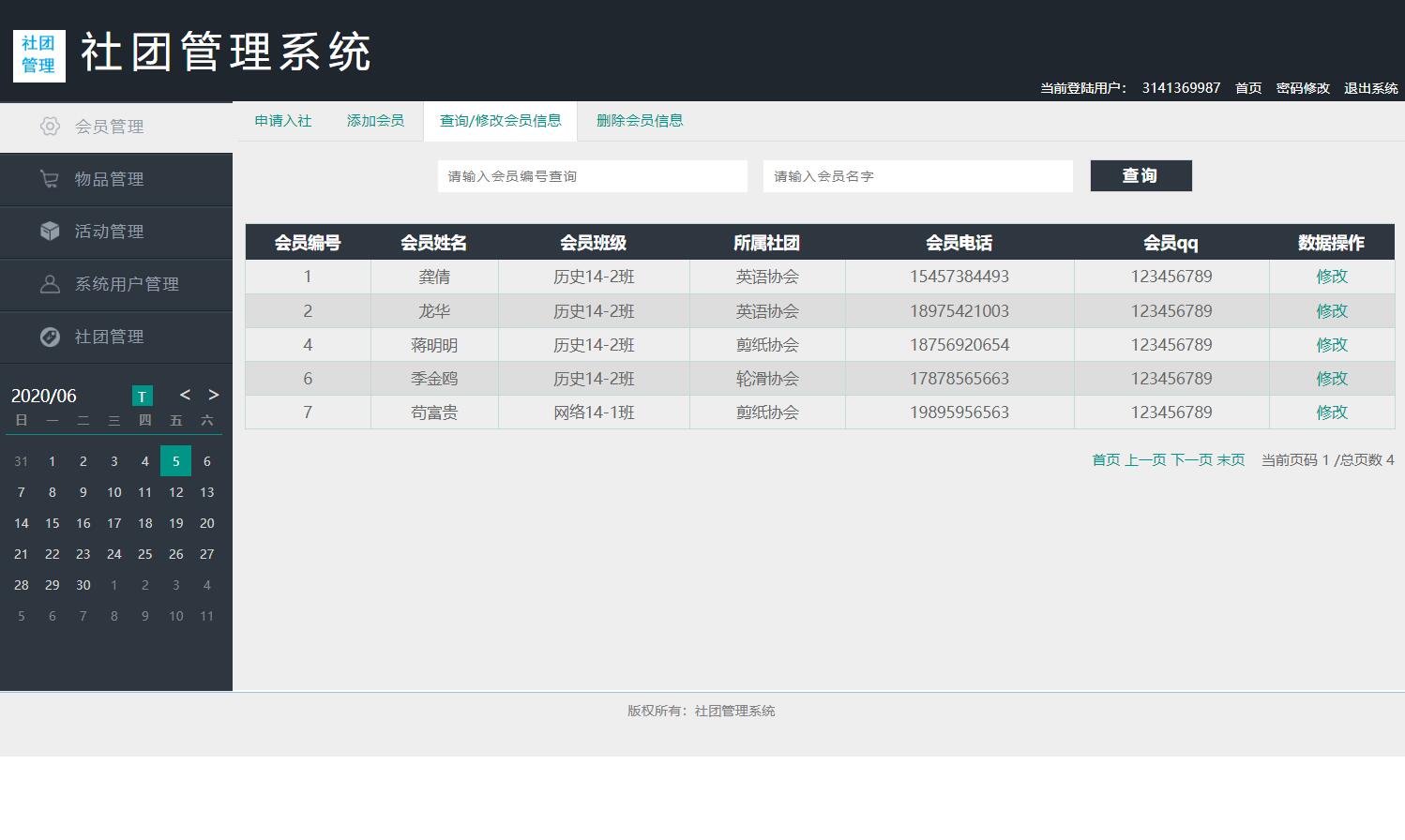Click 修改 for member 苟富贵
The width and height of the screenshot is (1405, 840).
coord(1331,412)
